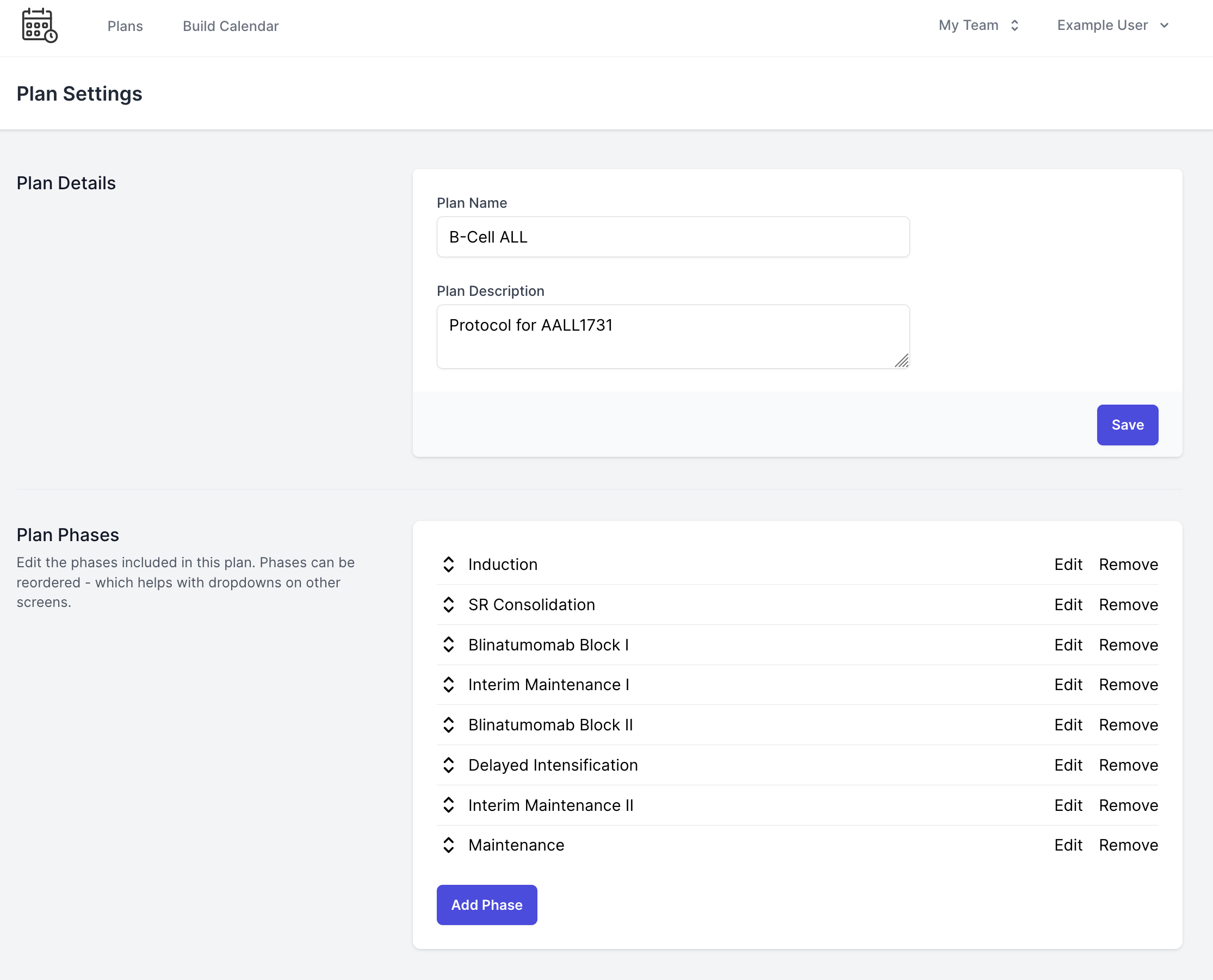Click the Plan Name input field
The width and height of the screenshot is (1213, 980).
673,236
